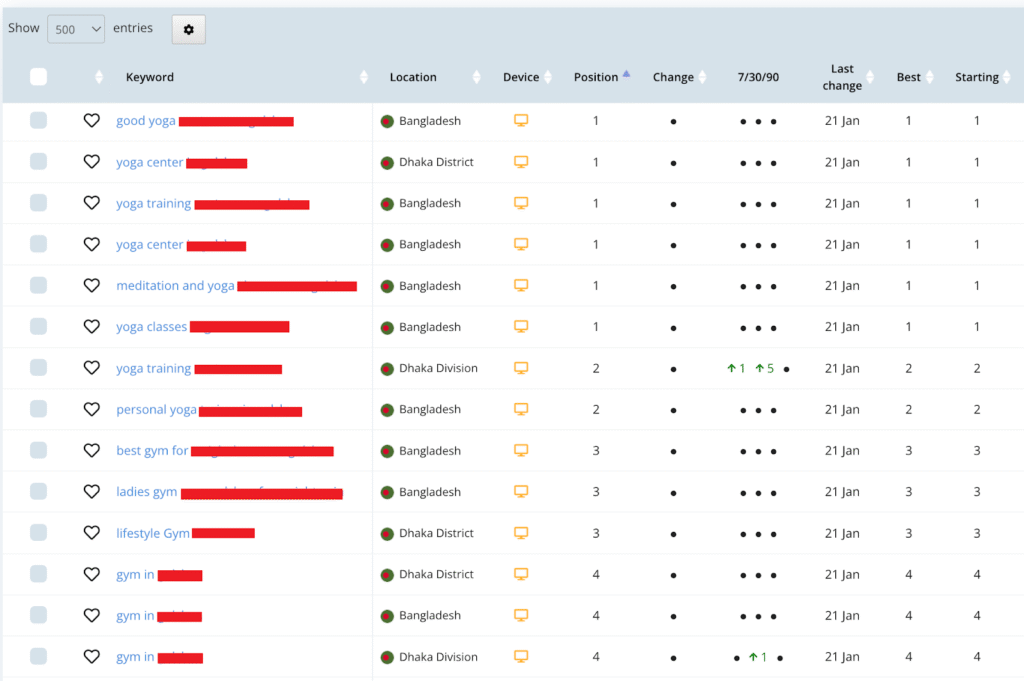Image resolution: width=1024 pixels, height=681 pixels.
Task: Favorite the "lifestyle Gym" keyword
Action: (91, 533)
